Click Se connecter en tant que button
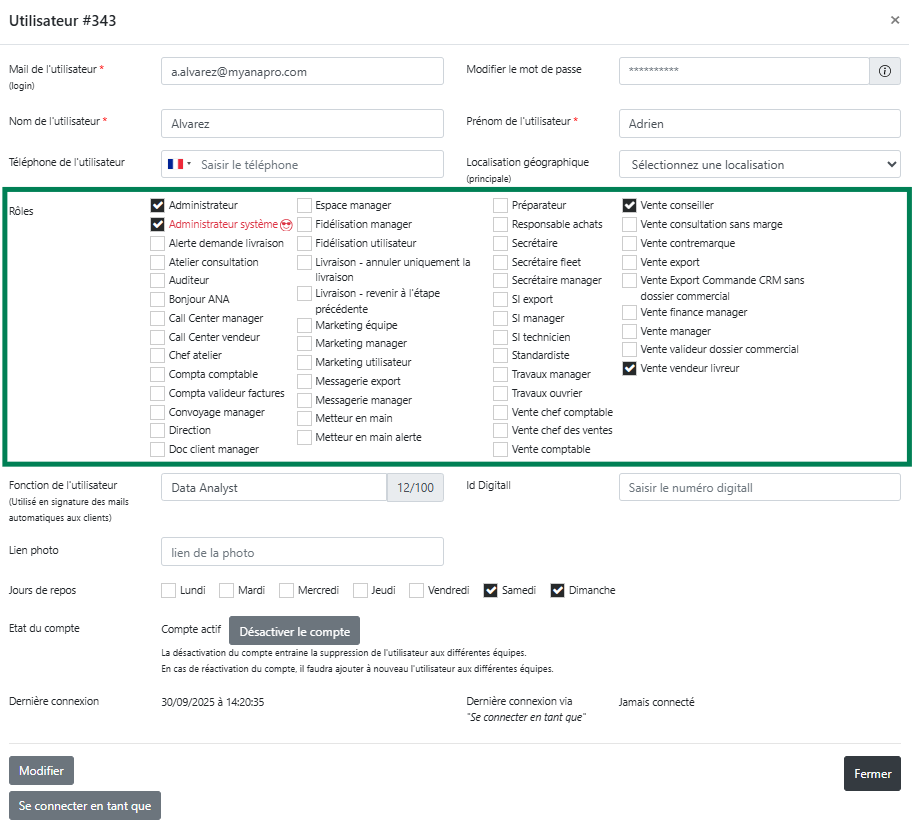 [x=84, y=806]
